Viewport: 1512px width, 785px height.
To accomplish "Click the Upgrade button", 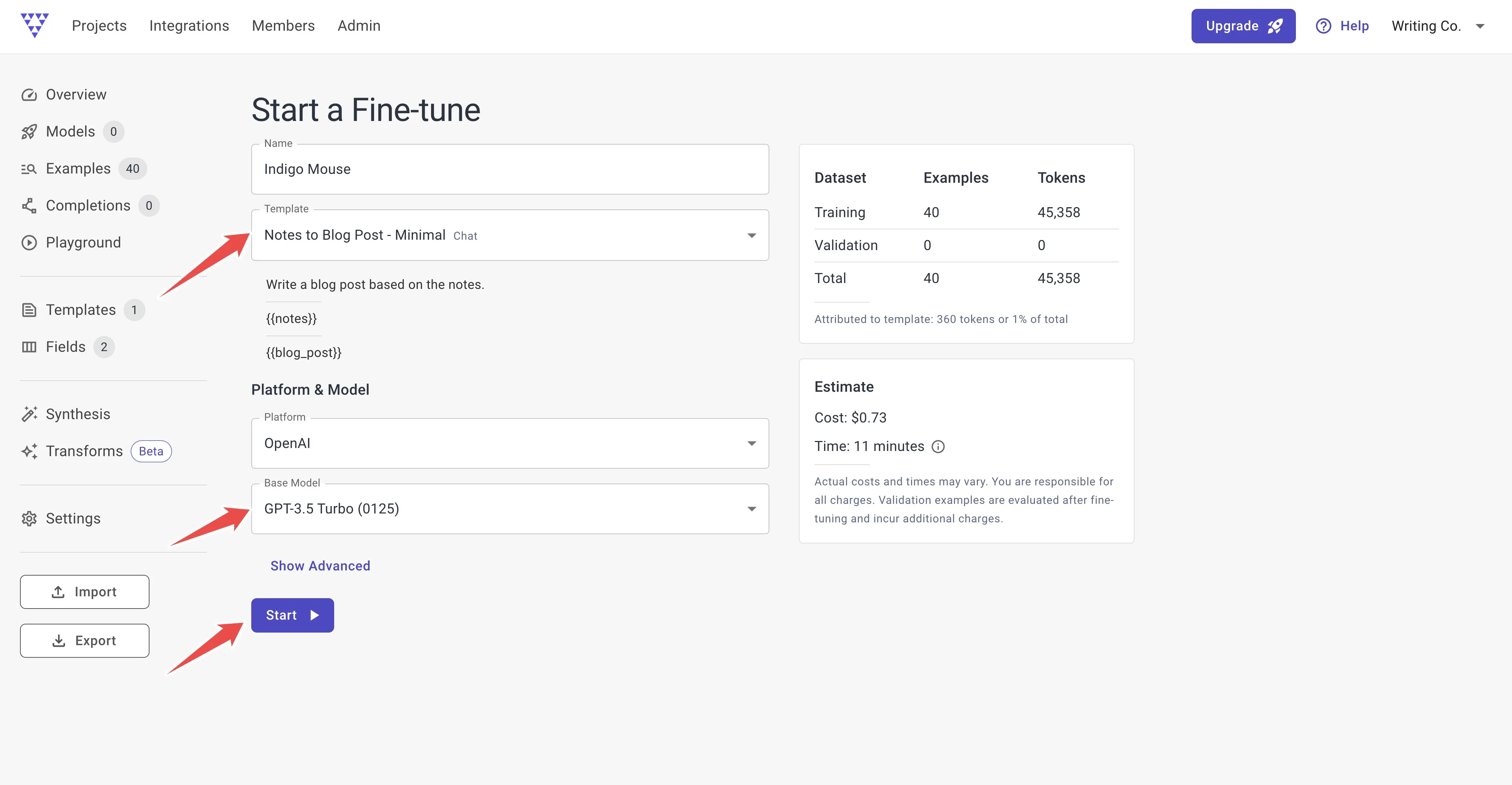I will (1243, 26).
